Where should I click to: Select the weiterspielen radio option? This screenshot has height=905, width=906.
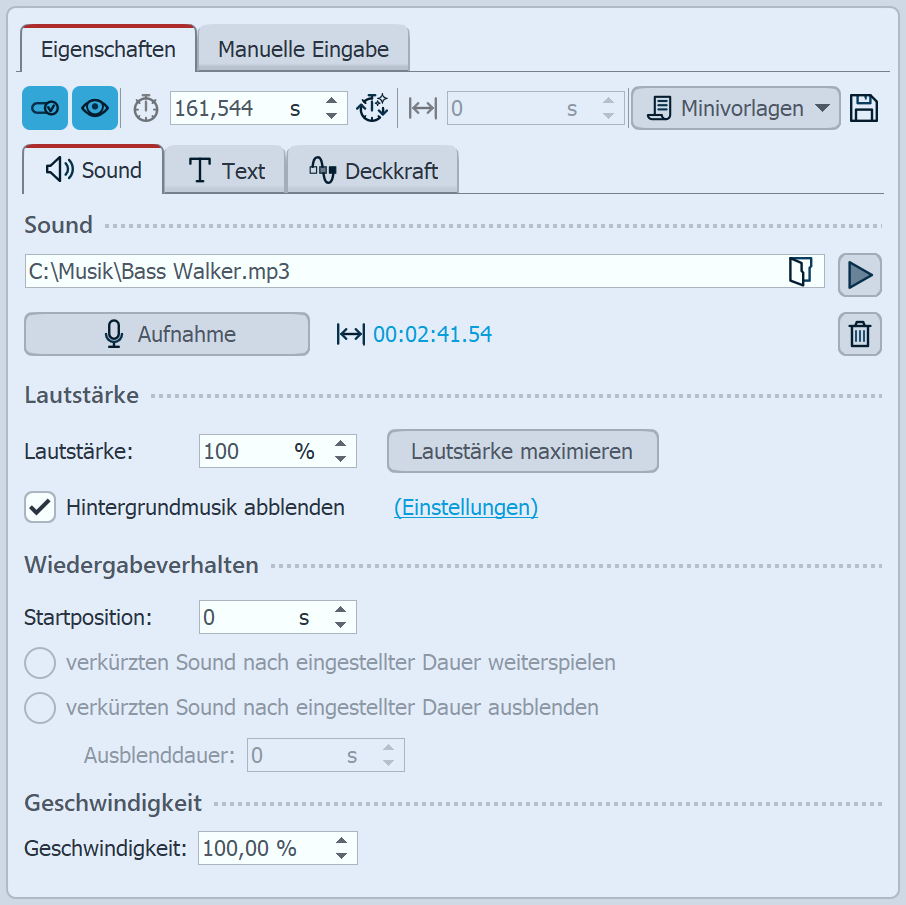point(39,662)
